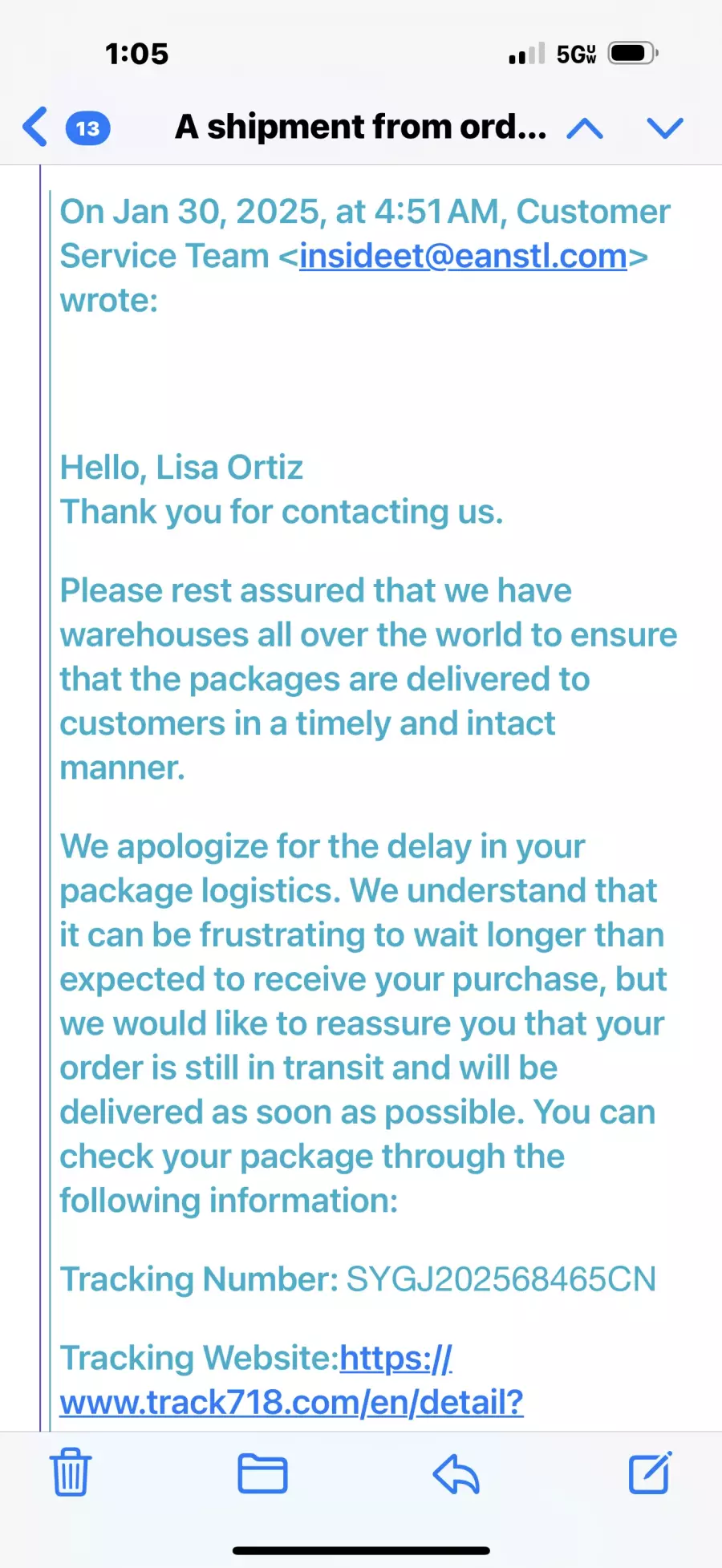Tap the home indicator bar
This screenshot has width=722, height=1568.
361,1550
